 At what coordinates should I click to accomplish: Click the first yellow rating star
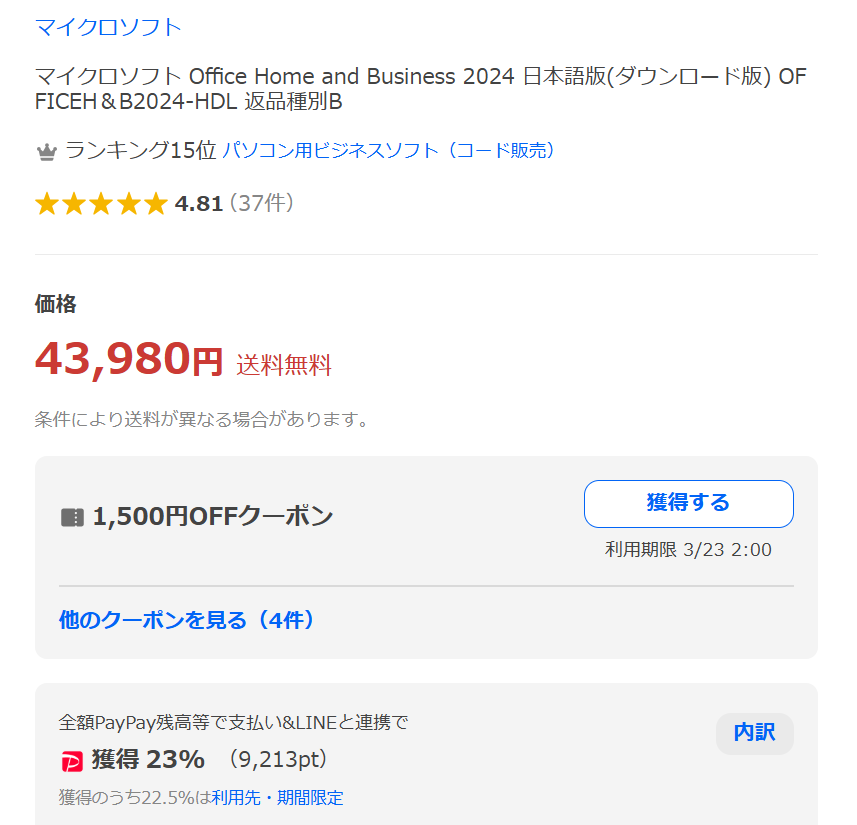[x=47, y=204]
